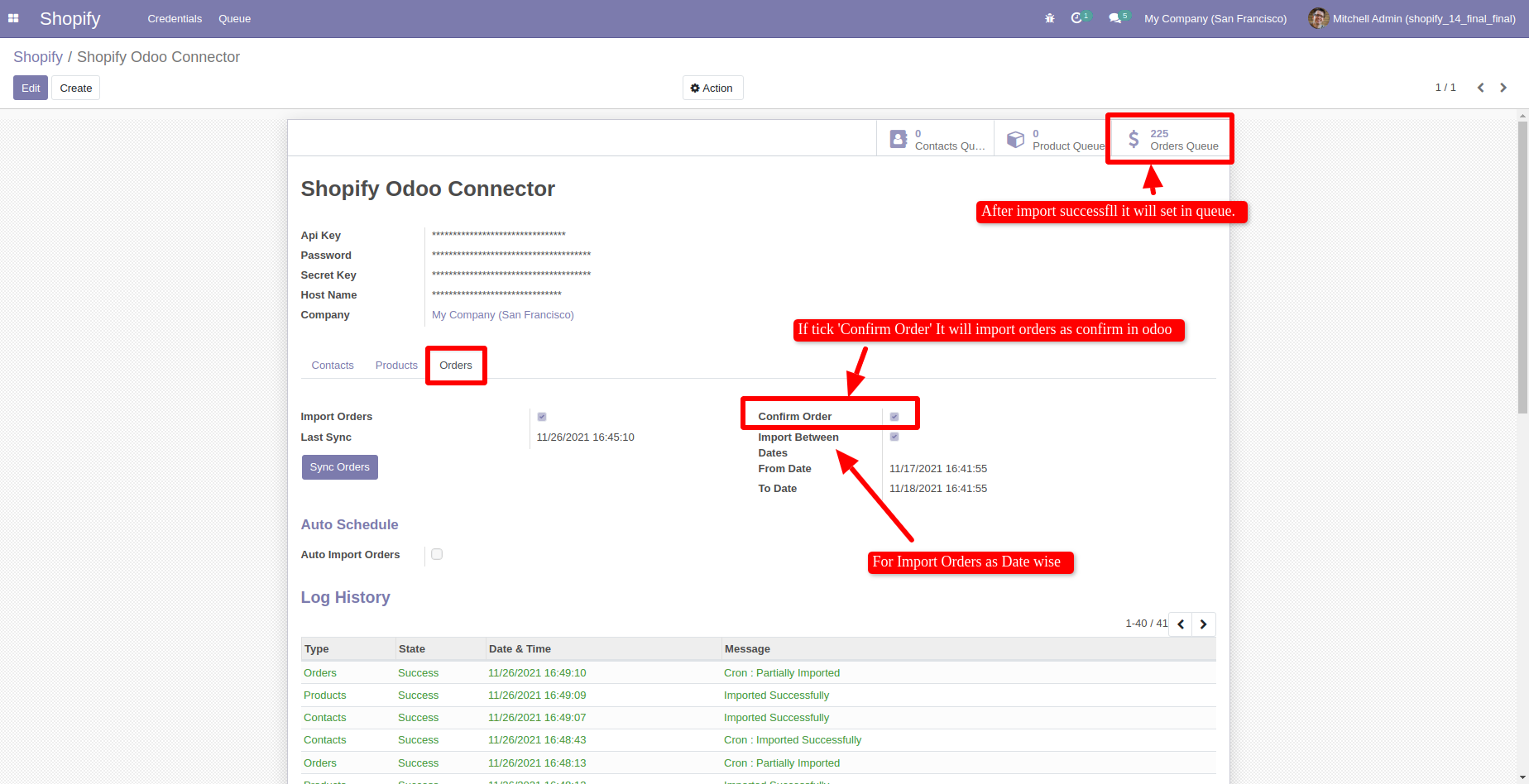This screenshot has width=1529, height=784.
Task: Open the Queue menu
Action: click(235, 18)
